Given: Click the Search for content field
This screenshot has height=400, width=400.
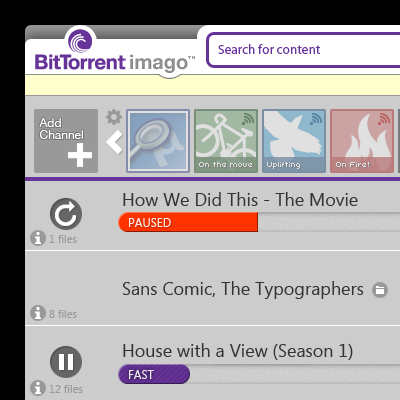Looking at the screenshot, I should click(303, 50).
